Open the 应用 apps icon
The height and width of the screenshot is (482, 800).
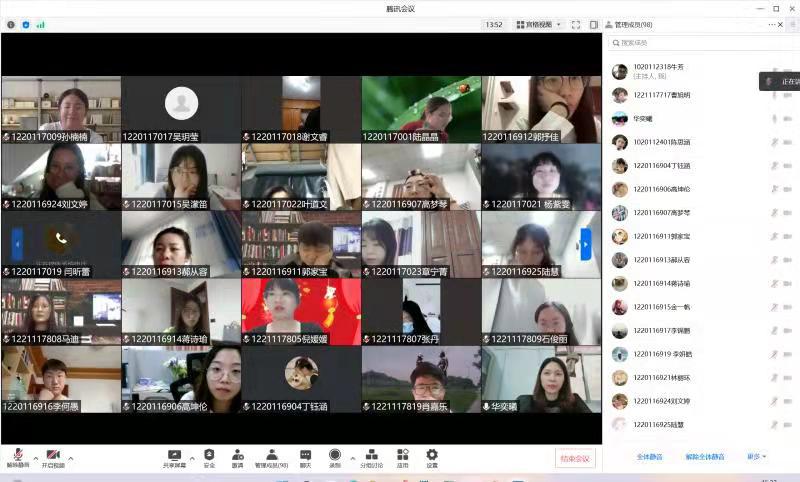click(402, 457)
